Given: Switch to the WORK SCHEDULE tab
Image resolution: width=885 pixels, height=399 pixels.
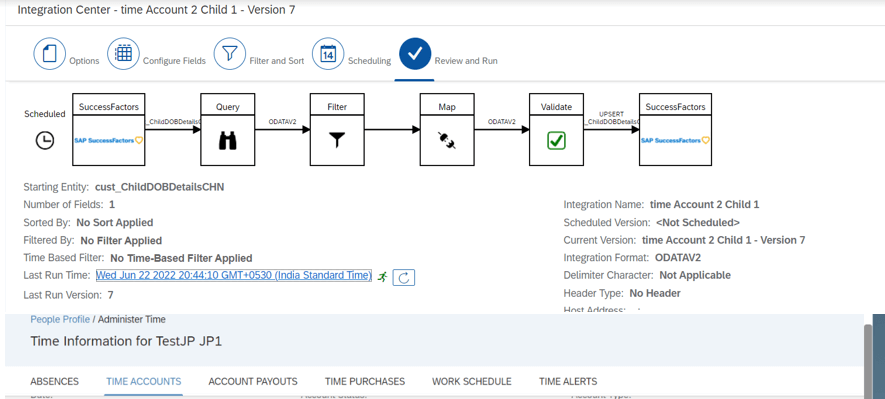Looking at the screenshot, I should pos(472,382).
